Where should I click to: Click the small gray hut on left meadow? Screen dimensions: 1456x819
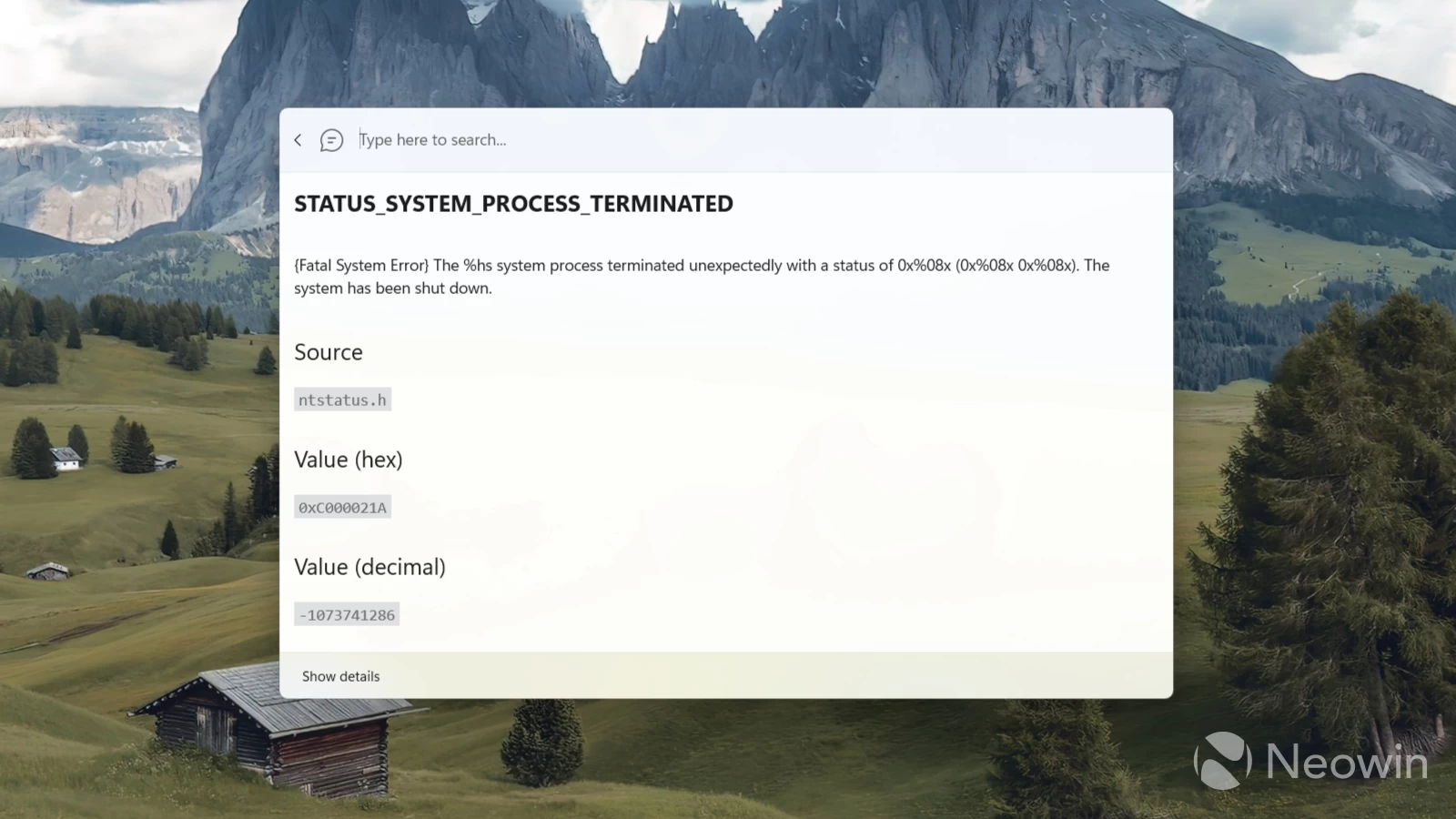48,571
